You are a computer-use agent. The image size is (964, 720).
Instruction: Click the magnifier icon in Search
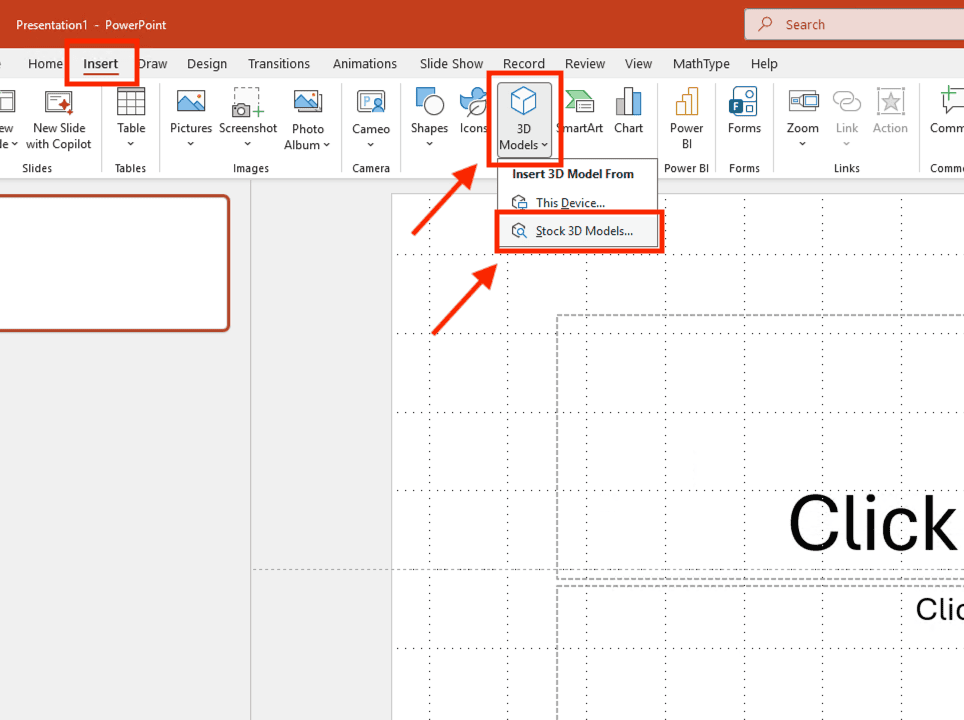765,24
